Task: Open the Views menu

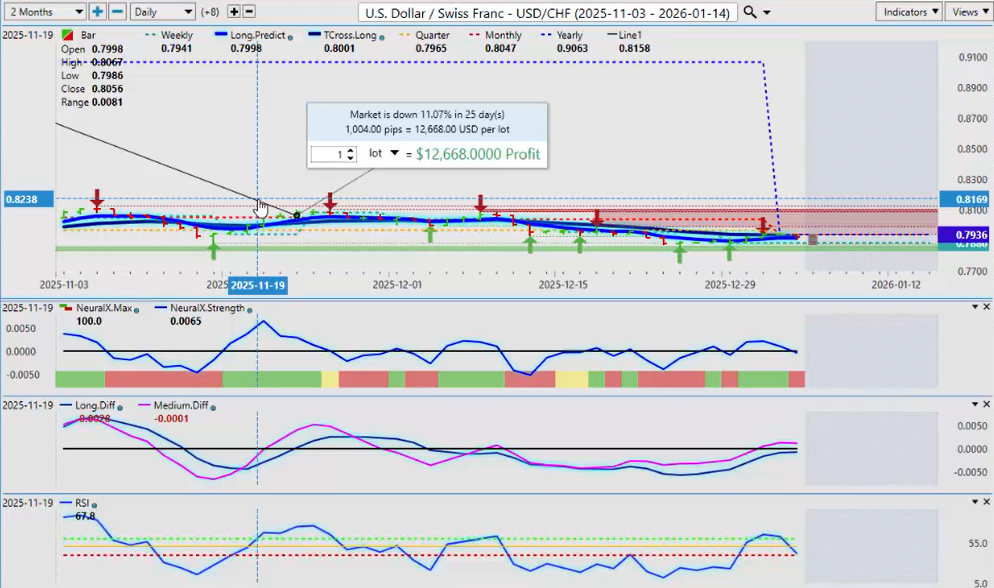Action: coord(965,12)
